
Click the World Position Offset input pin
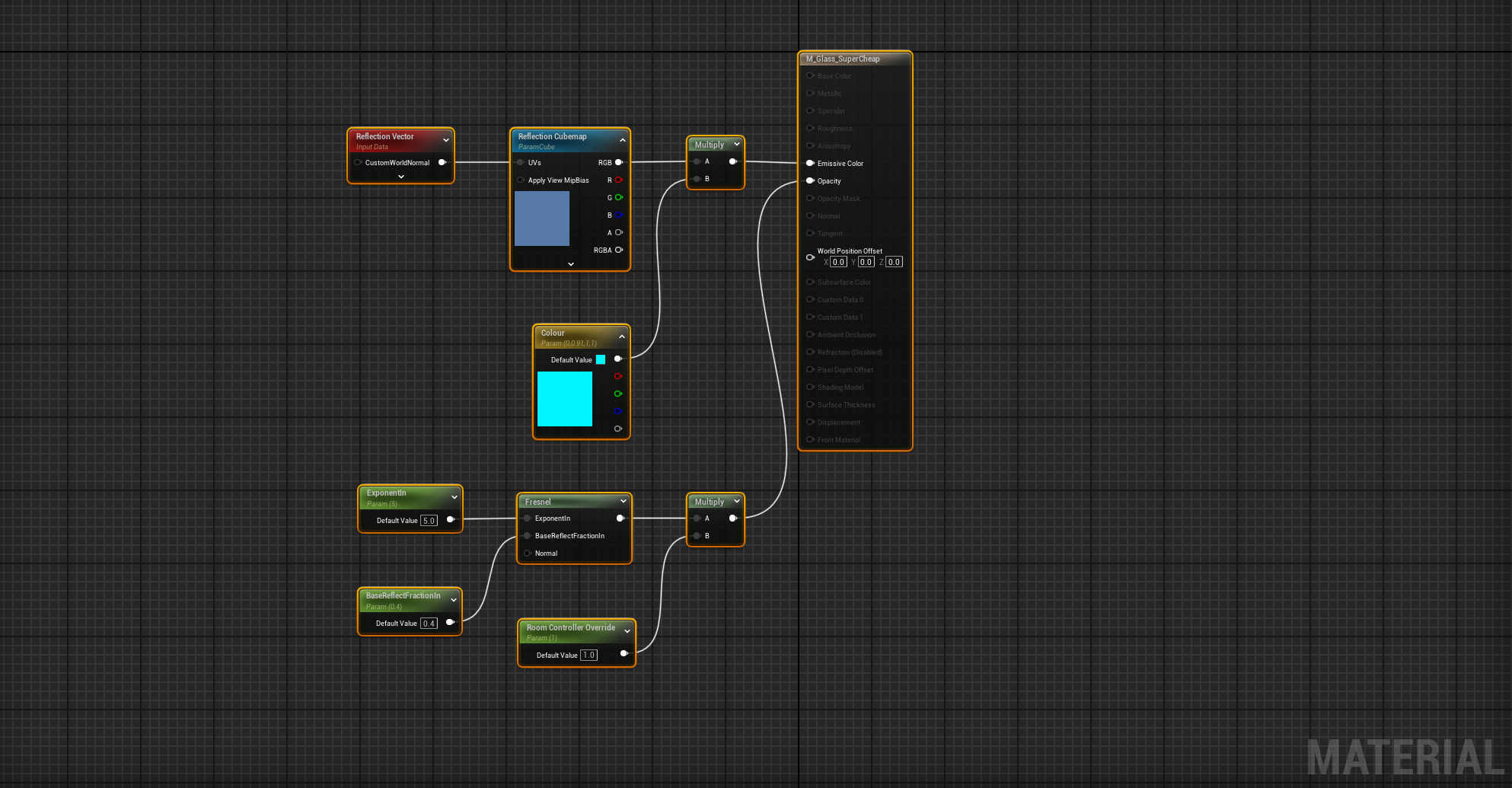click(810, 257)
